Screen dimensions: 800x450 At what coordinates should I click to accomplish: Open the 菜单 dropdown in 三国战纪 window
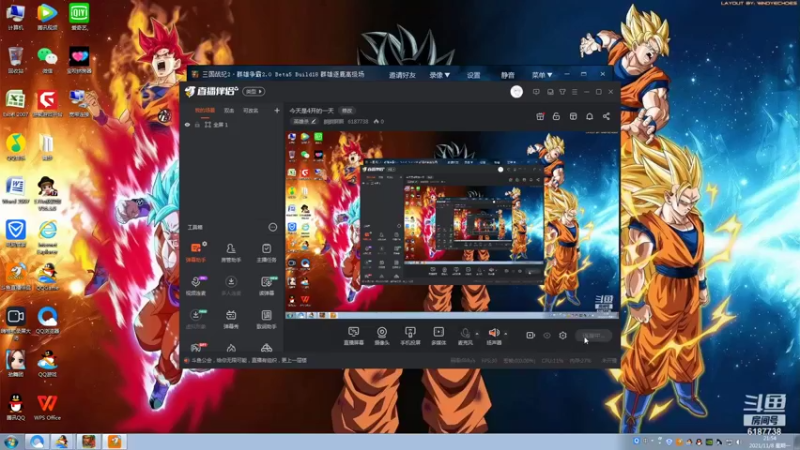click(542, 75)
